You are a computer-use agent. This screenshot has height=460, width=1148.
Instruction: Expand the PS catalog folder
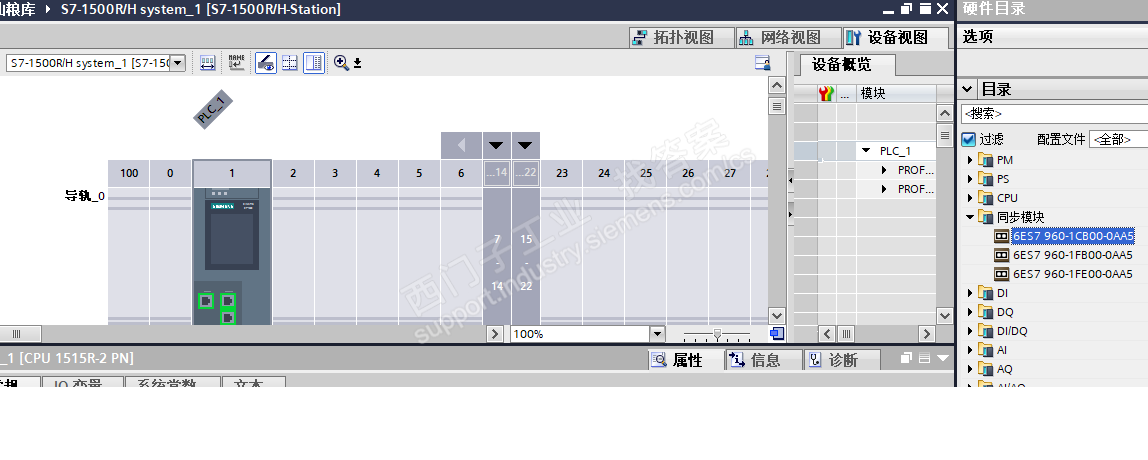click(x=970, y=179)
